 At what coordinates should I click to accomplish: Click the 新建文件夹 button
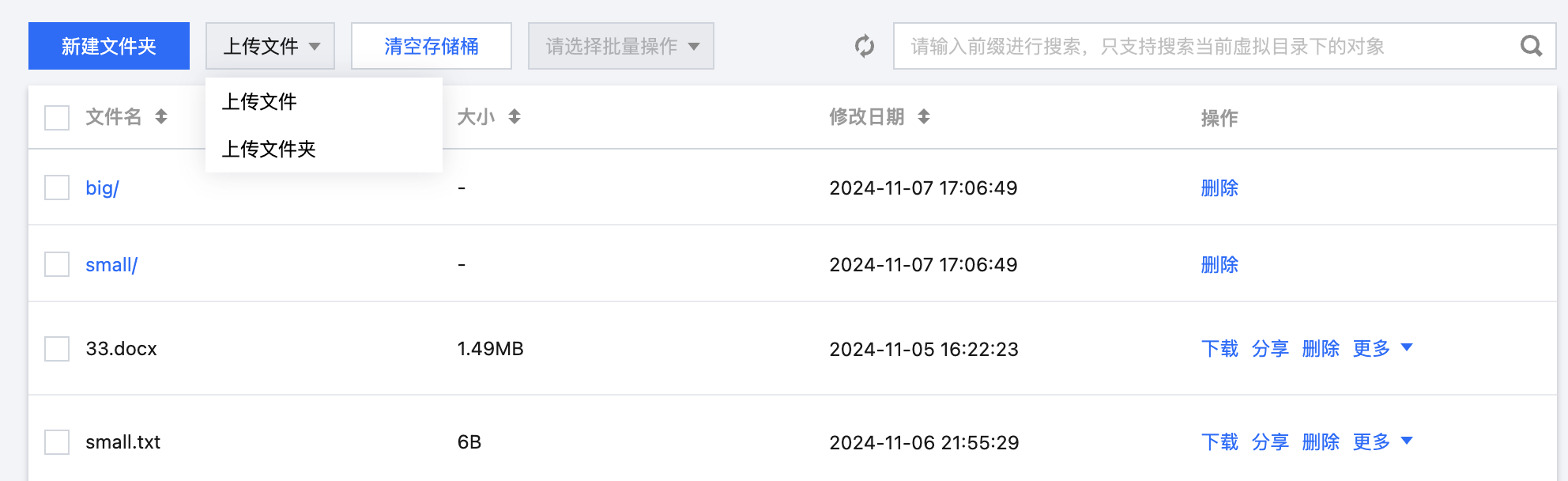pyautogui.click(x=109, y=46)
